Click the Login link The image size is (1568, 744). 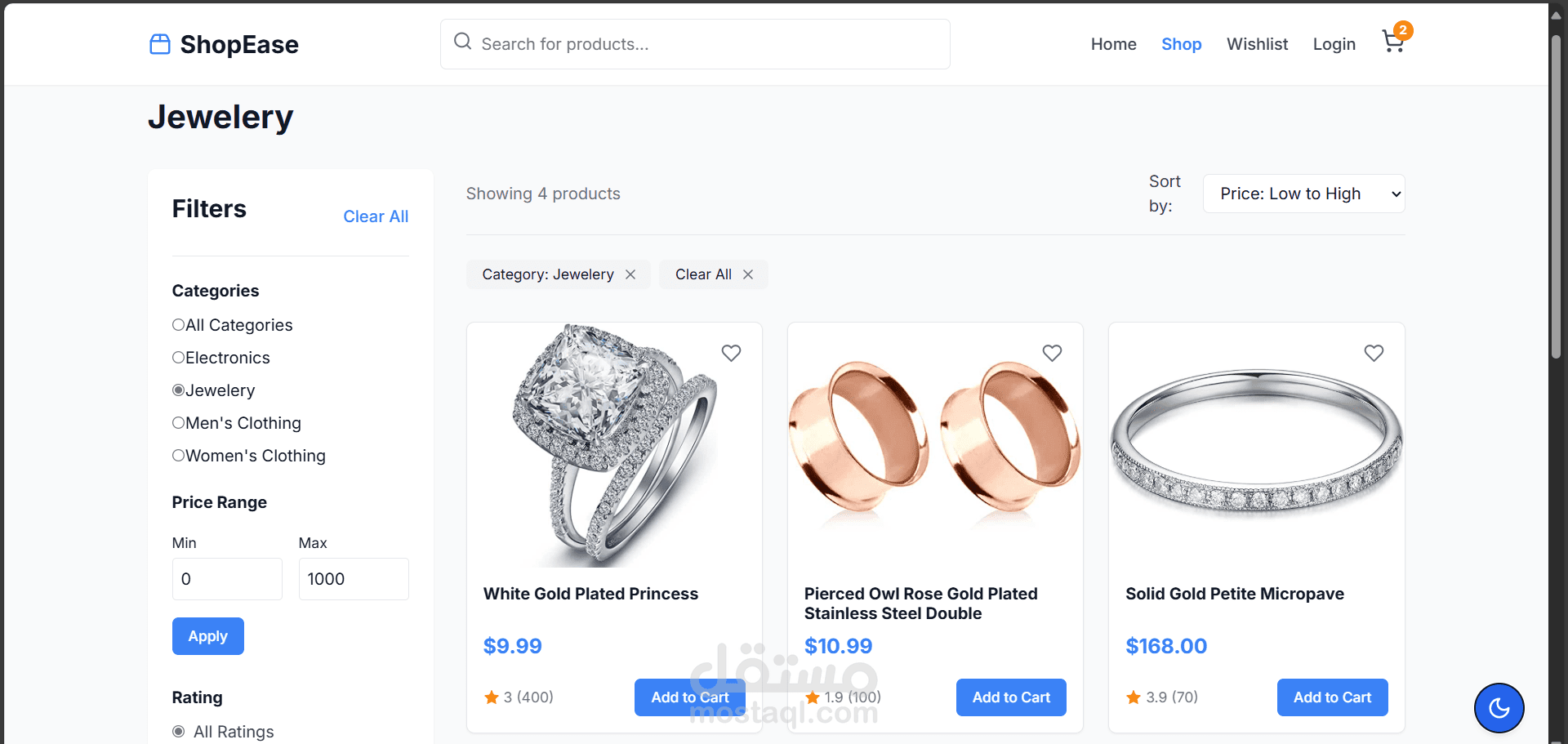click(x=1334, y=44)
